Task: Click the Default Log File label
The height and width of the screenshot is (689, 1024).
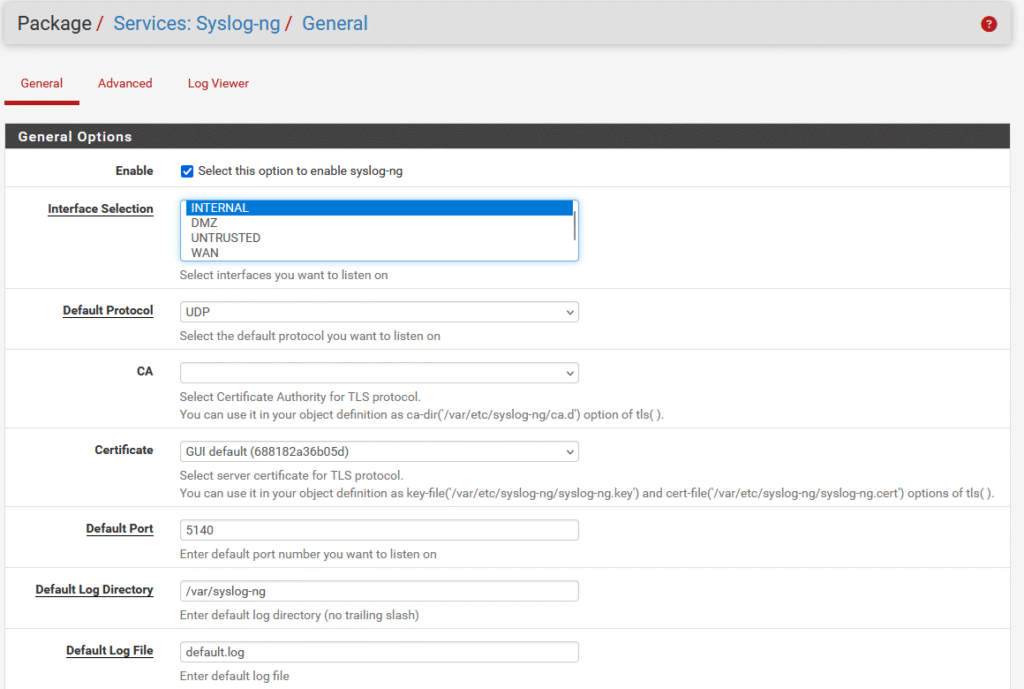Action: point(110,650)
